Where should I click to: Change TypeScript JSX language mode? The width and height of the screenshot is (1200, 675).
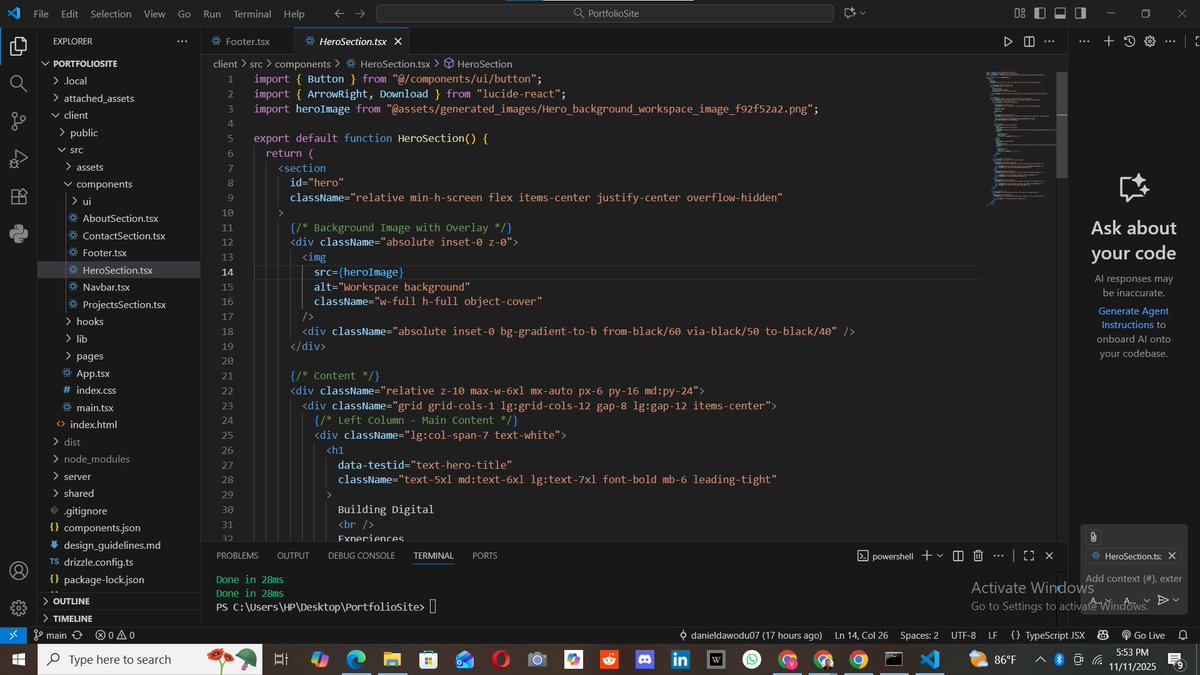click(1048, 635)
